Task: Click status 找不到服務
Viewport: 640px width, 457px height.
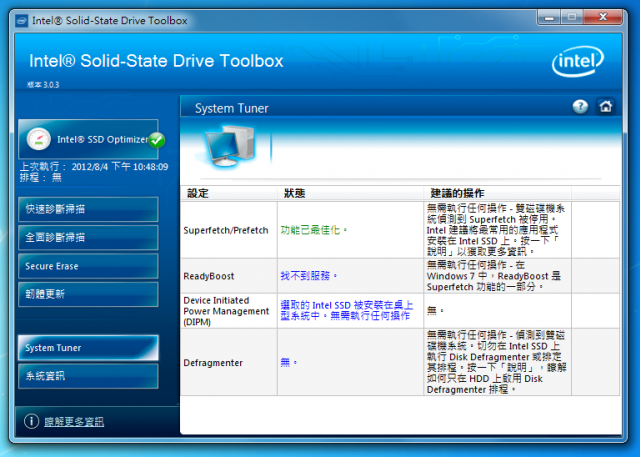Action: click(x=309, y=276)
